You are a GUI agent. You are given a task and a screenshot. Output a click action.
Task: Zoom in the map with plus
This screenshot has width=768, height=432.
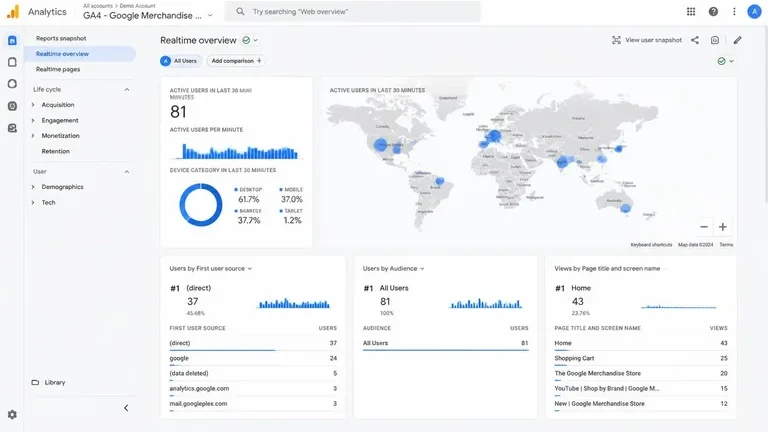click(x=722, y=227)
